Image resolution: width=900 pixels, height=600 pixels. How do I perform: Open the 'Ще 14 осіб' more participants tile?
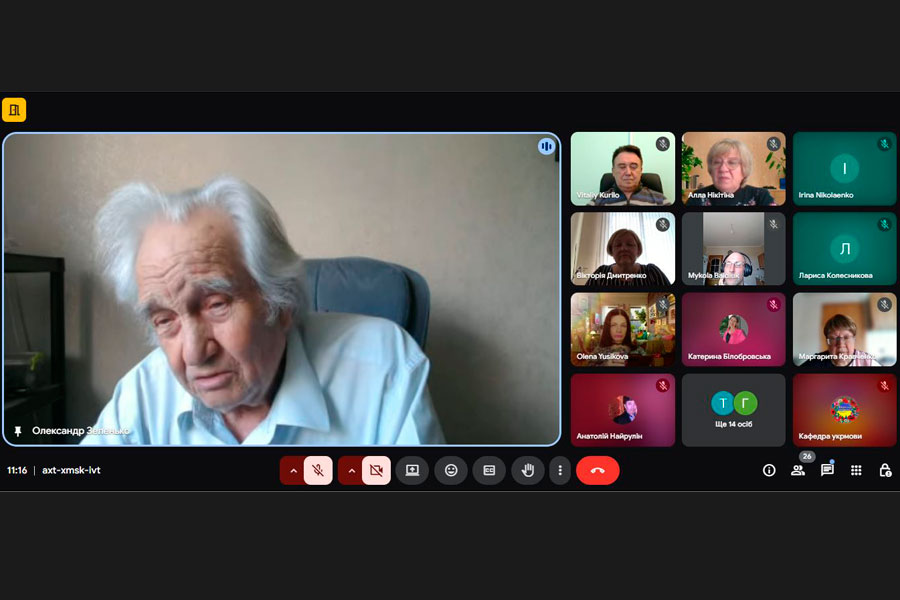click(734, 410)
